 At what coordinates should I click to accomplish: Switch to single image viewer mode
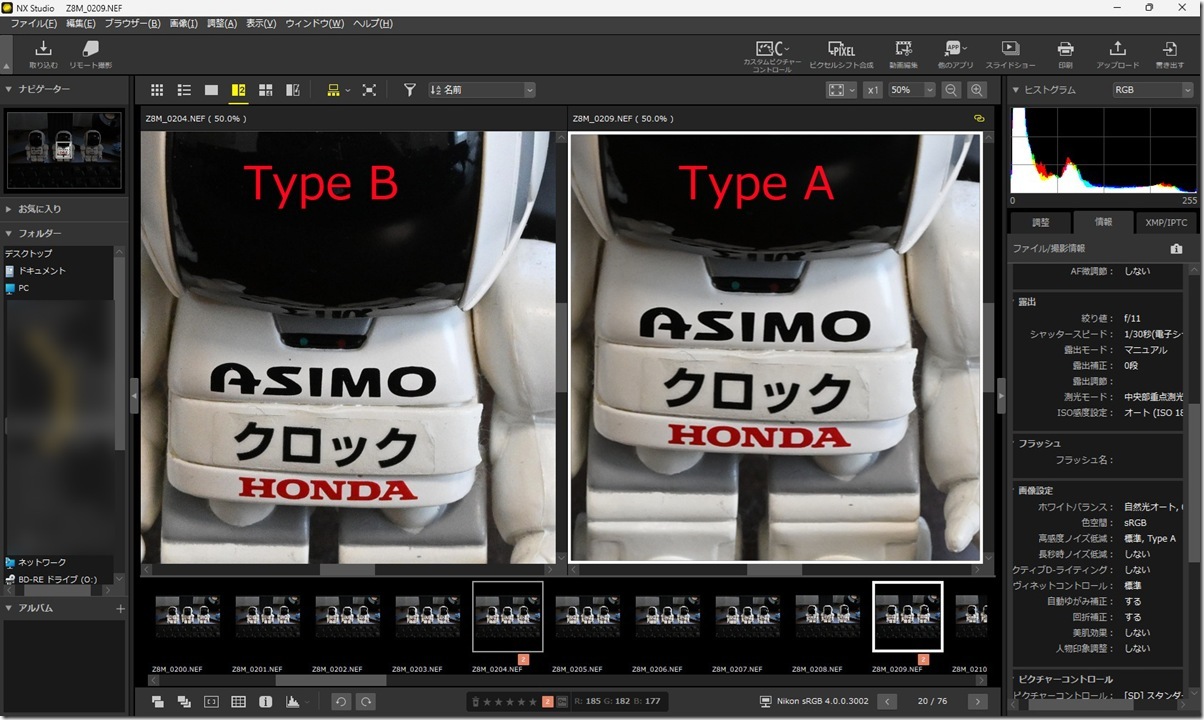click(x=211, y=90)
